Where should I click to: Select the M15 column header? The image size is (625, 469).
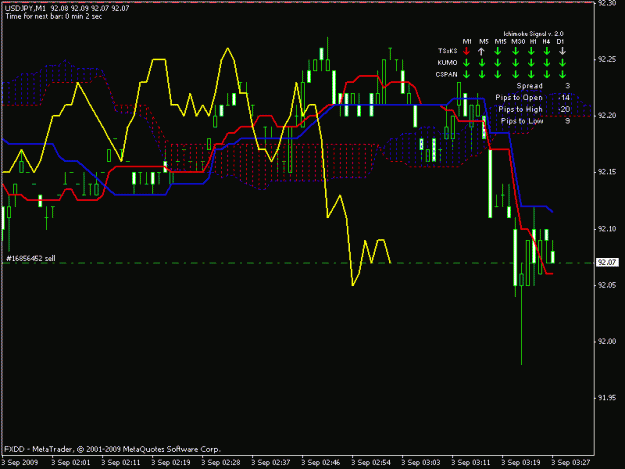pos(500,41)
